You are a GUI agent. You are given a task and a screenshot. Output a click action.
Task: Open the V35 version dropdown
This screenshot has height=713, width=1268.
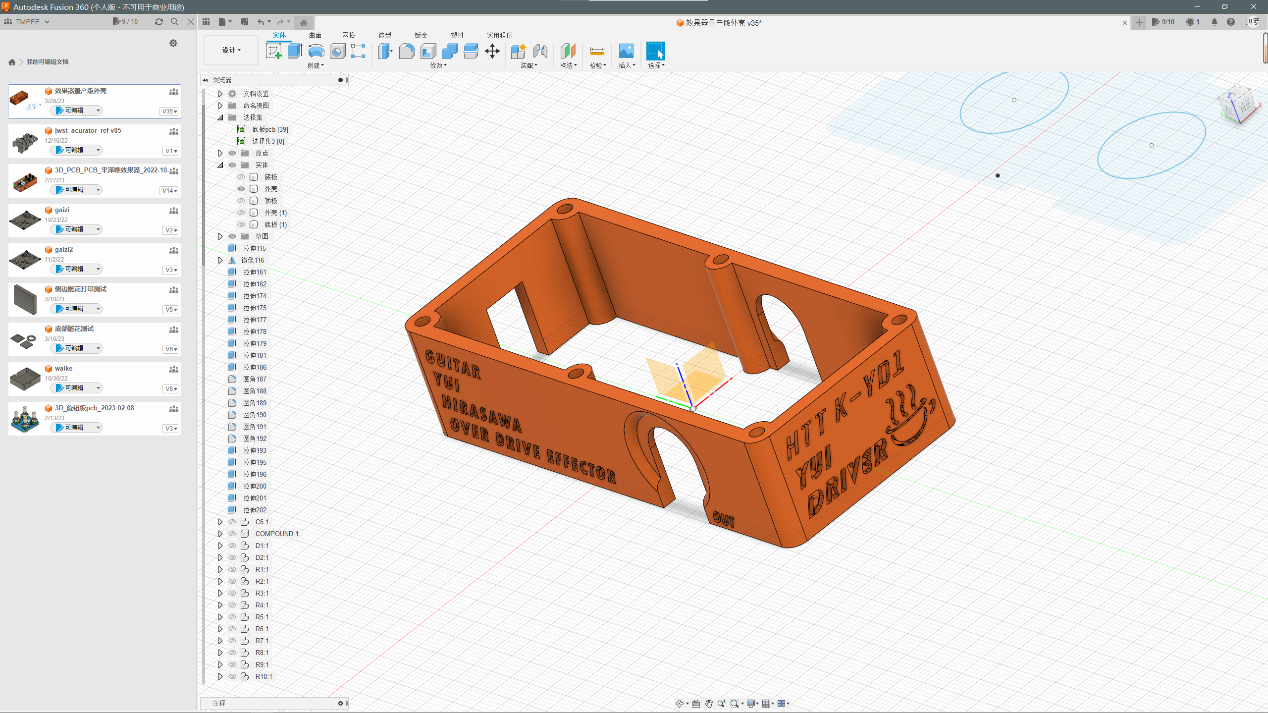169,111
